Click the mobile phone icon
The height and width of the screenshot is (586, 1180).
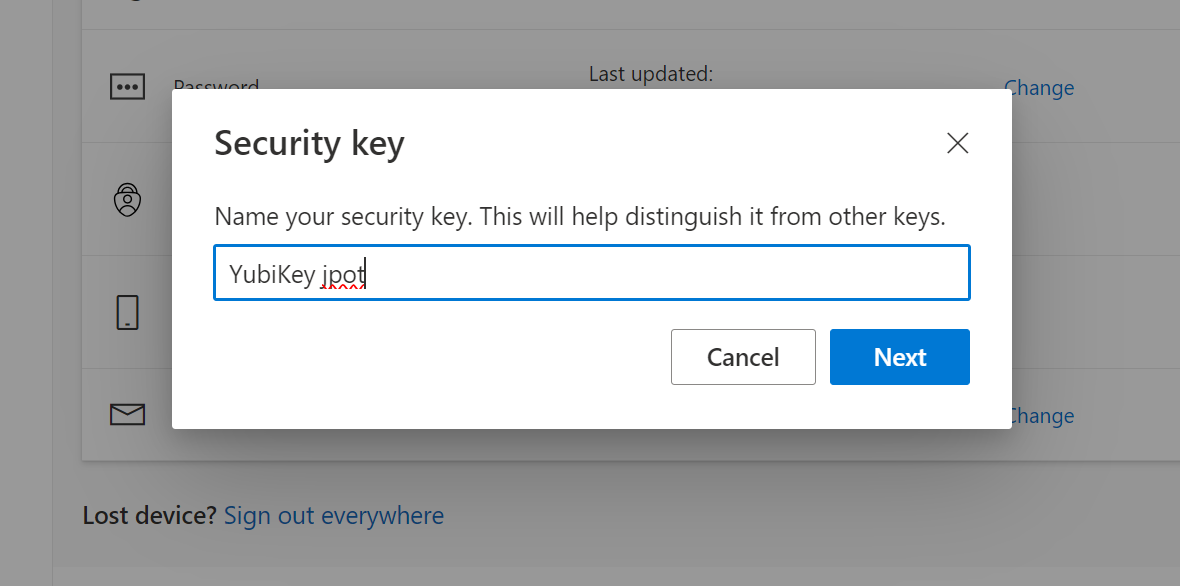coord(127,311)
